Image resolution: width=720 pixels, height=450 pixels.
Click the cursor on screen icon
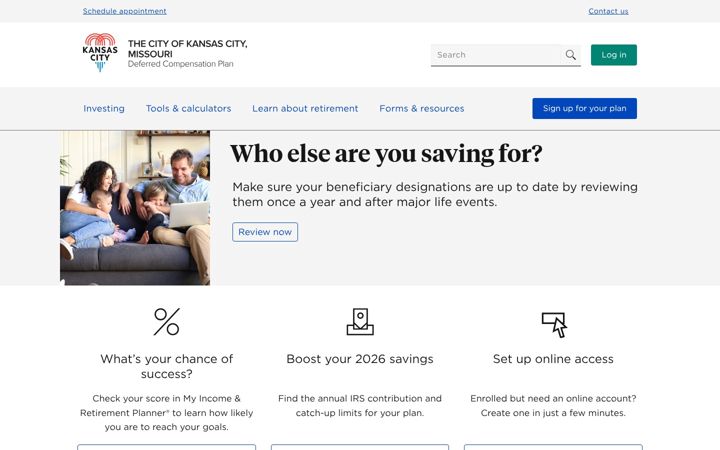(x=554, y=325)
